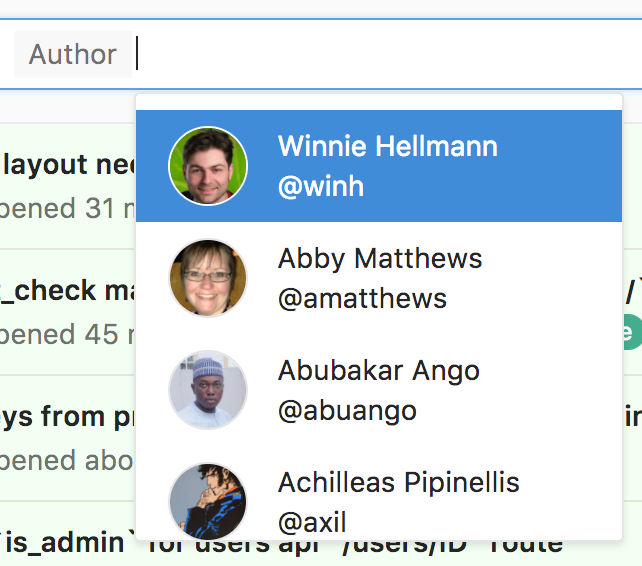The image size is (642, 566).
Task: Click 'opened 31' timestamp text
Action: point(68,208)
